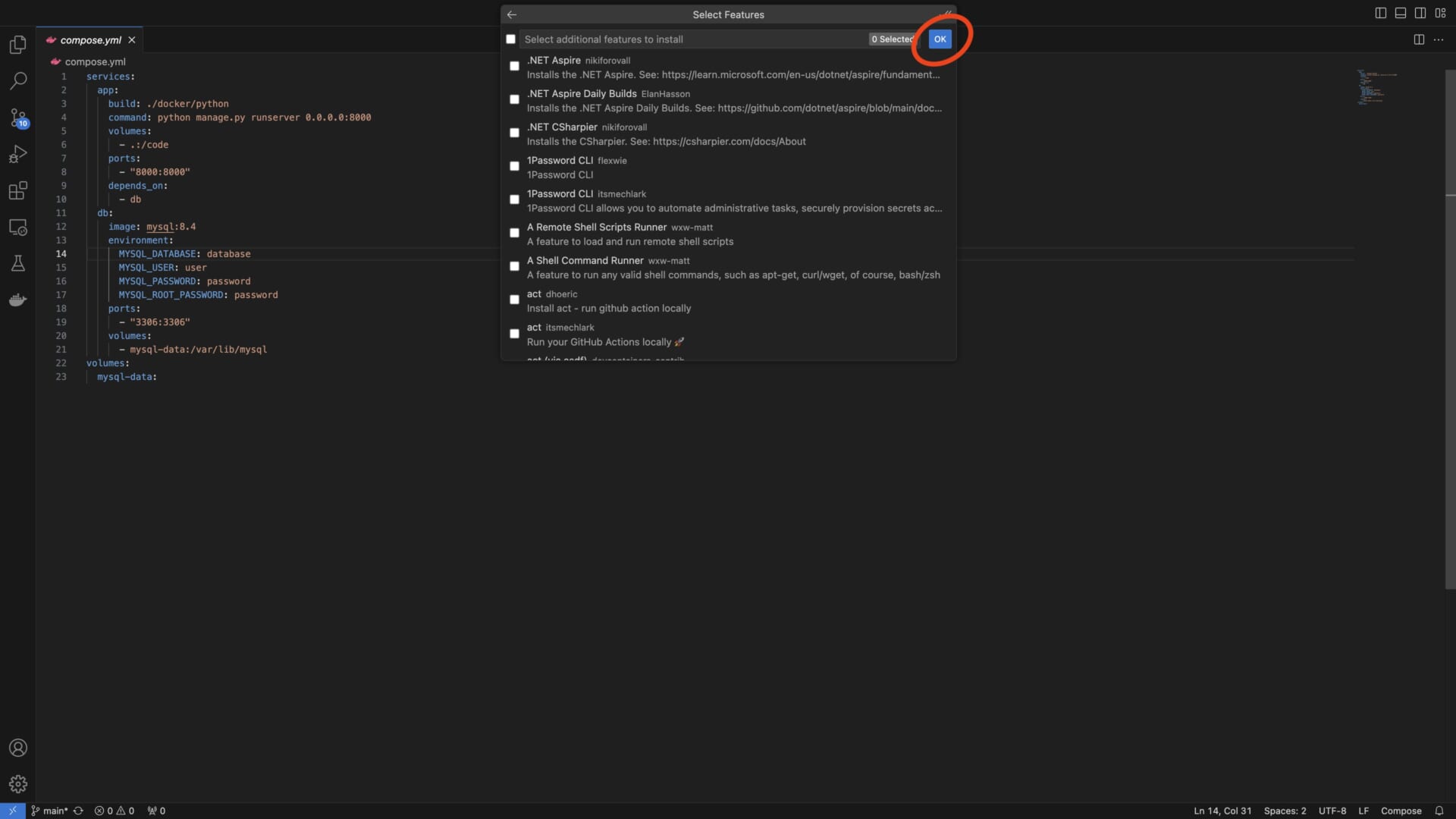Change file encoding UTF-8
Image resolution: width=1456 pixels, height=819 pixels.
pos(1332,811)
